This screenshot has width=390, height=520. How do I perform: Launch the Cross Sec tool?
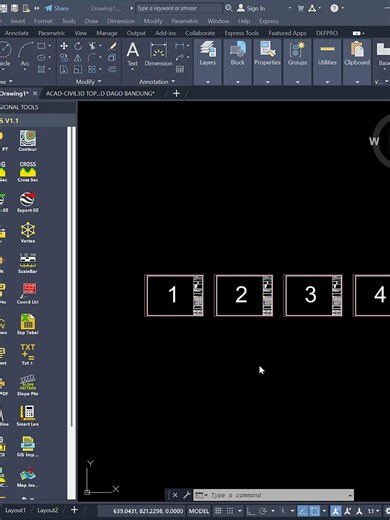pyautogui.click(x=28, y=171)
